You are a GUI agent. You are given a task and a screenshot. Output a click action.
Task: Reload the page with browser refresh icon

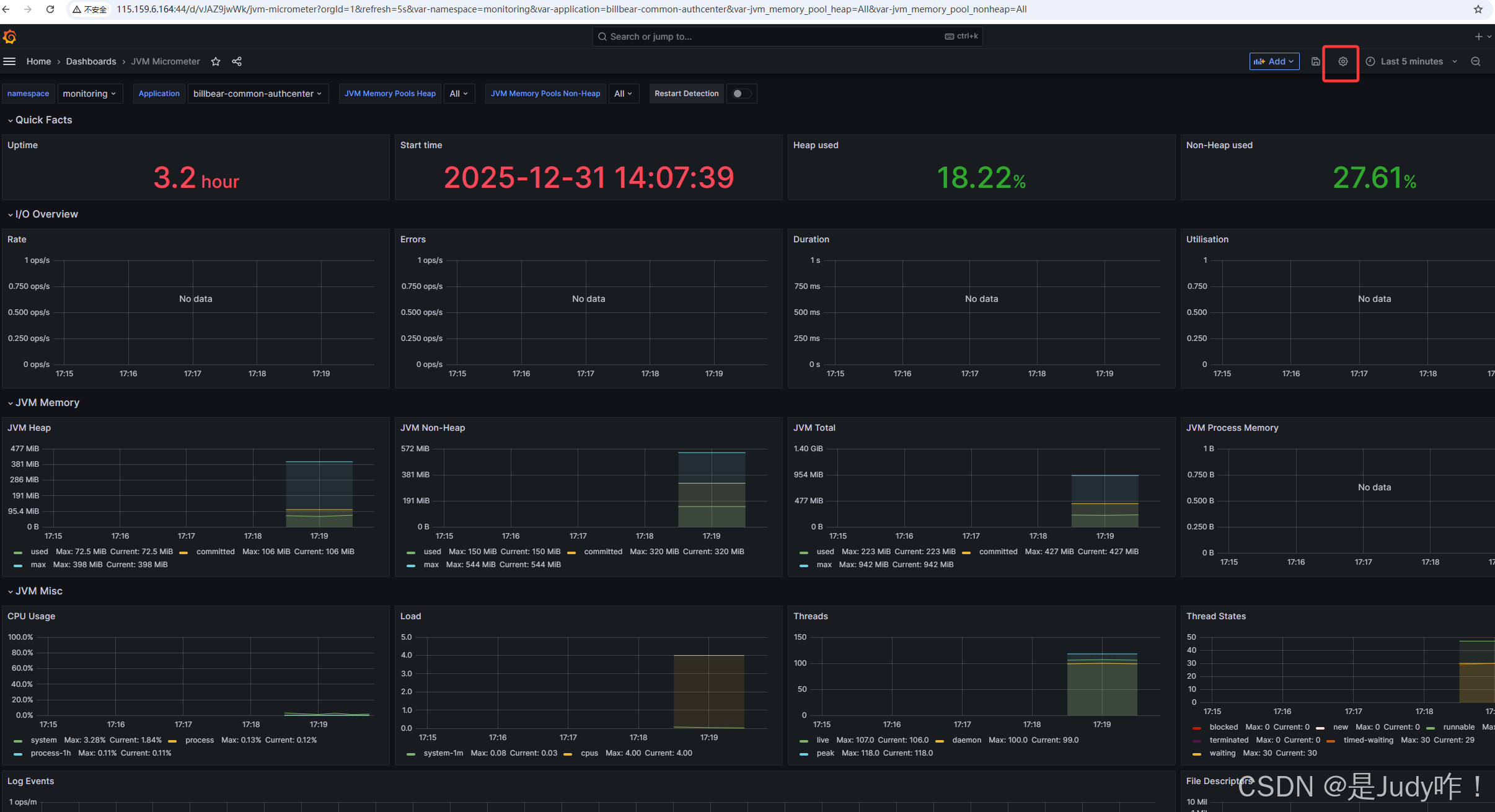[x=50, y=9]
